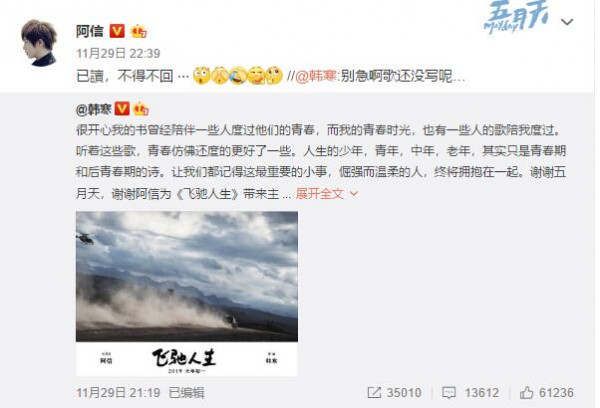Open the @韩寒 mention in the repost text

tap(315, 76)
